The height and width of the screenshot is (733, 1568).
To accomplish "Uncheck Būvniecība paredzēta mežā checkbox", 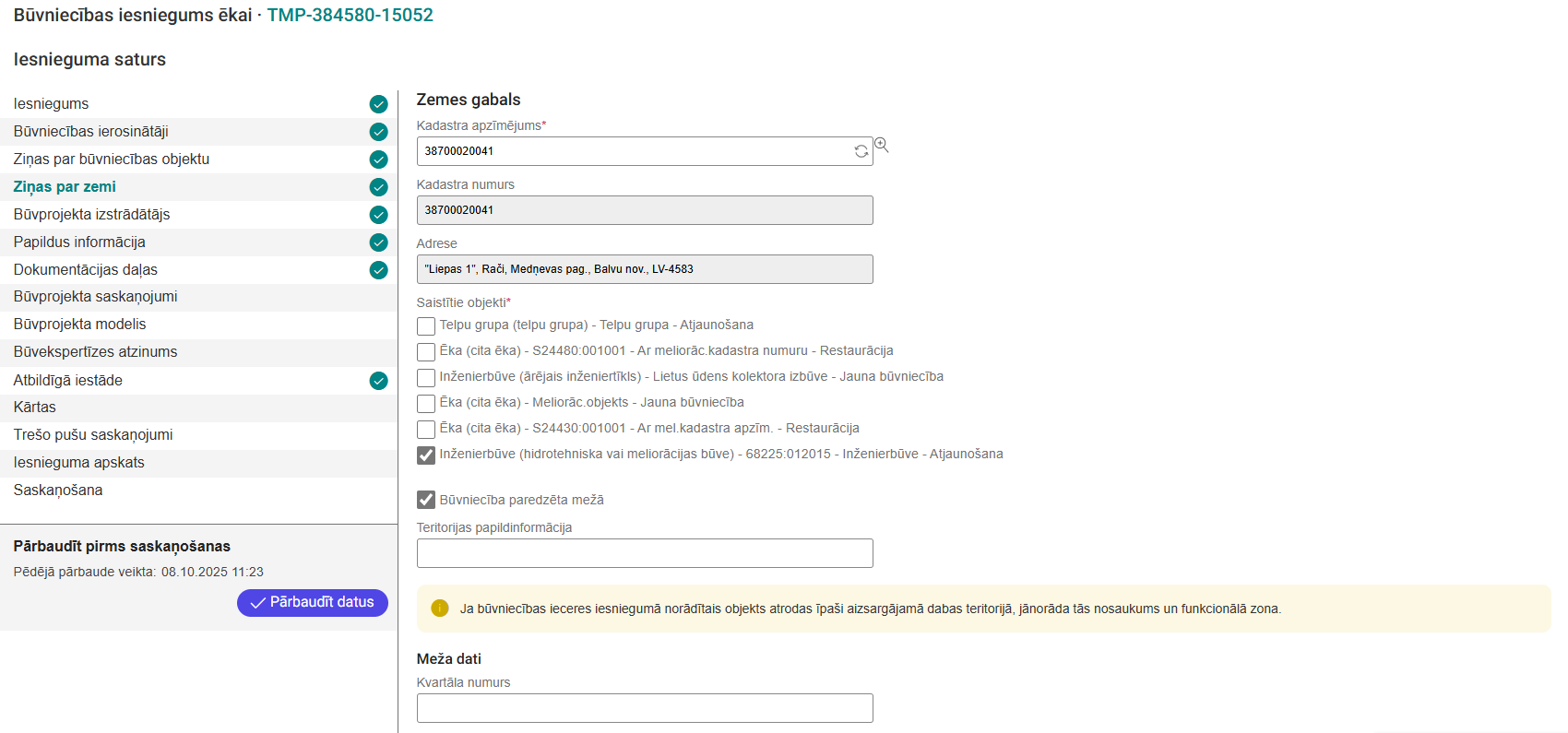I will pyautogui.click(x=426, y=500).
